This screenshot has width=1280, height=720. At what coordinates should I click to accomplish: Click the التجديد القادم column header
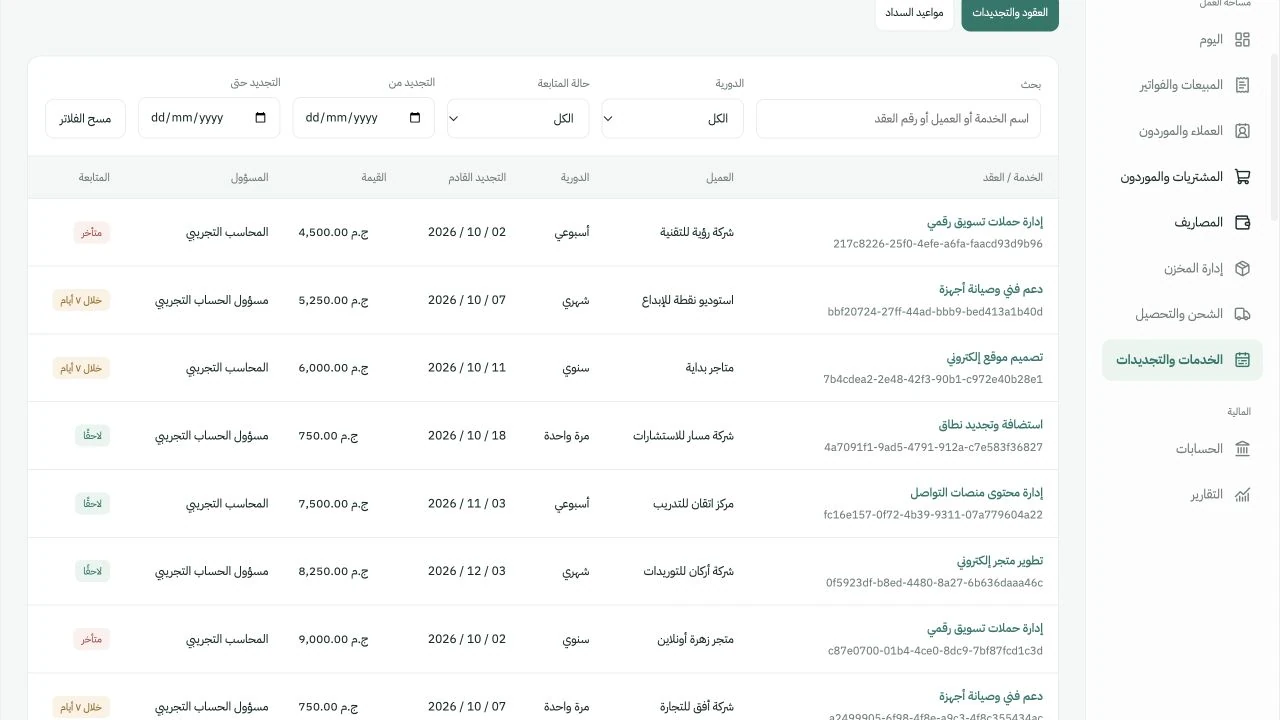477,177
